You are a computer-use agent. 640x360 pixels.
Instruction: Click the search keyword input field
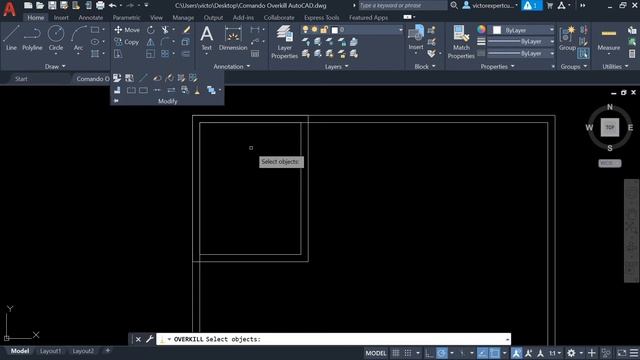pyautogui.click(x=402, y=5)
